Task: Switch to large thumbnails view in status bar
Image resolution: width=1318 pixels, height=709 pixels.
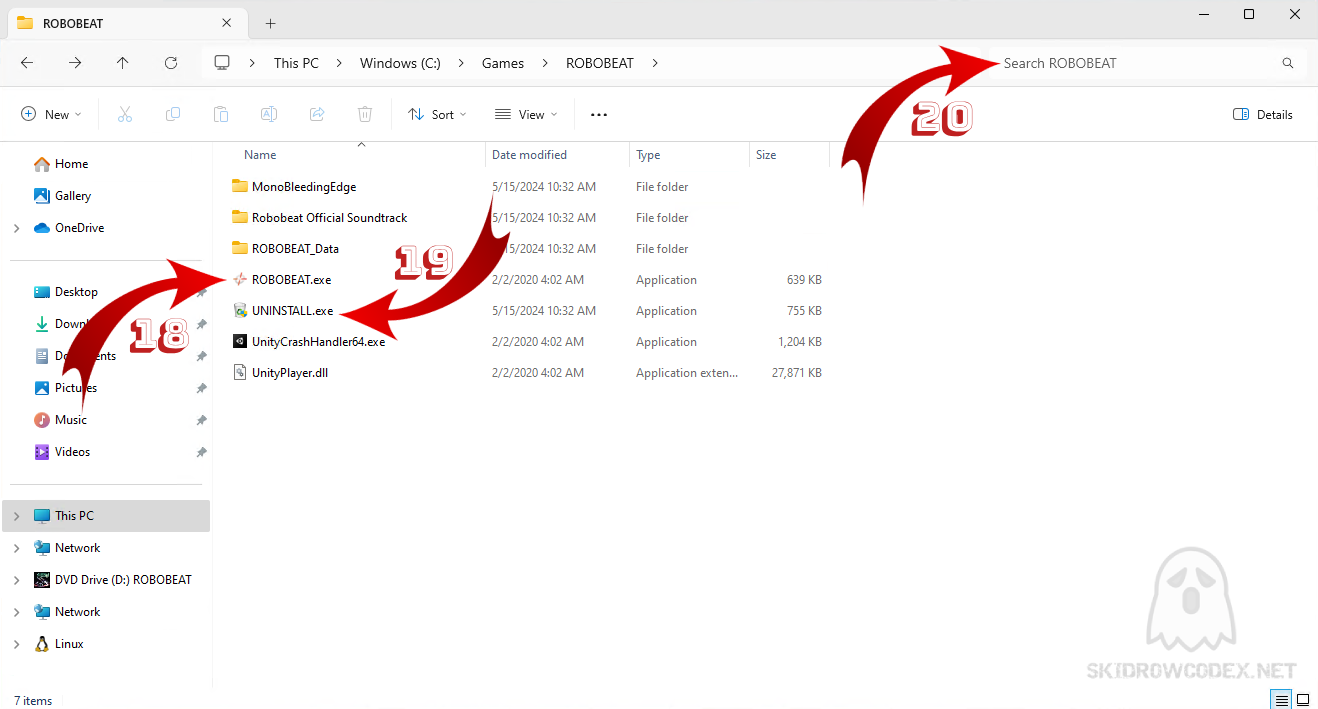Action: pyautogui.click(x=1303, y=699)
